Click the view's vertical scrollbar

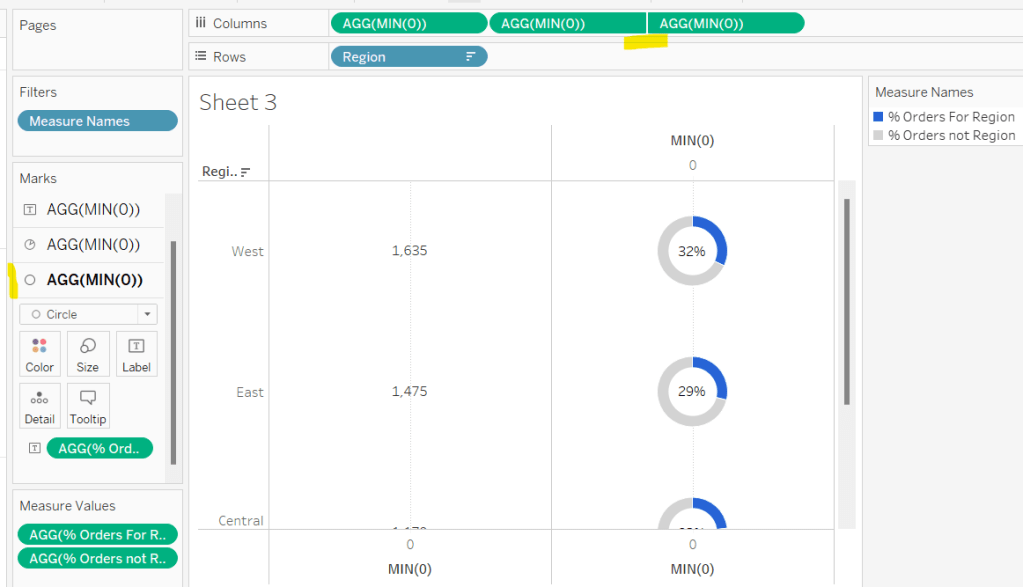coord(847,300)
